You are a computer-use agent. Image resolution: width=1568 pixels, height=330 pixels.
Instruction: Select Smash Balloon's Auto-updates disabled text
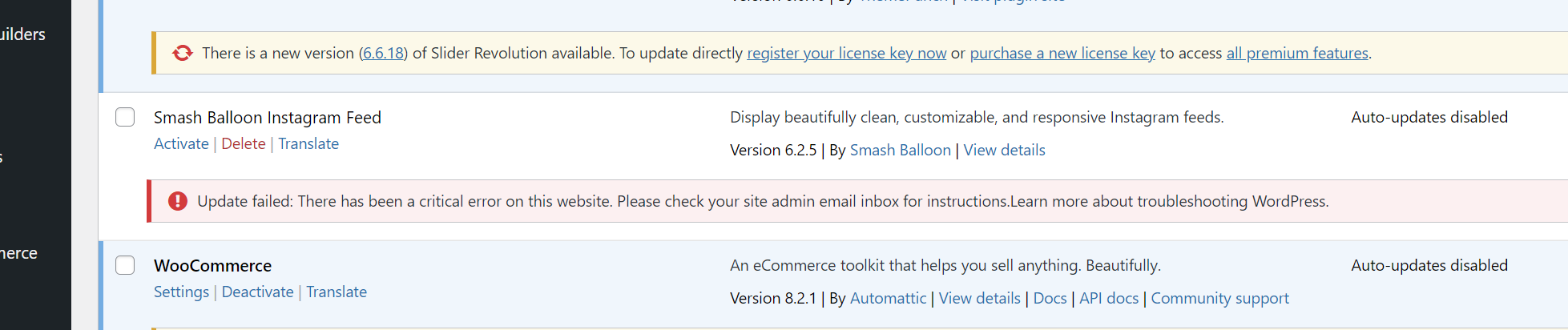(1429, 117)
